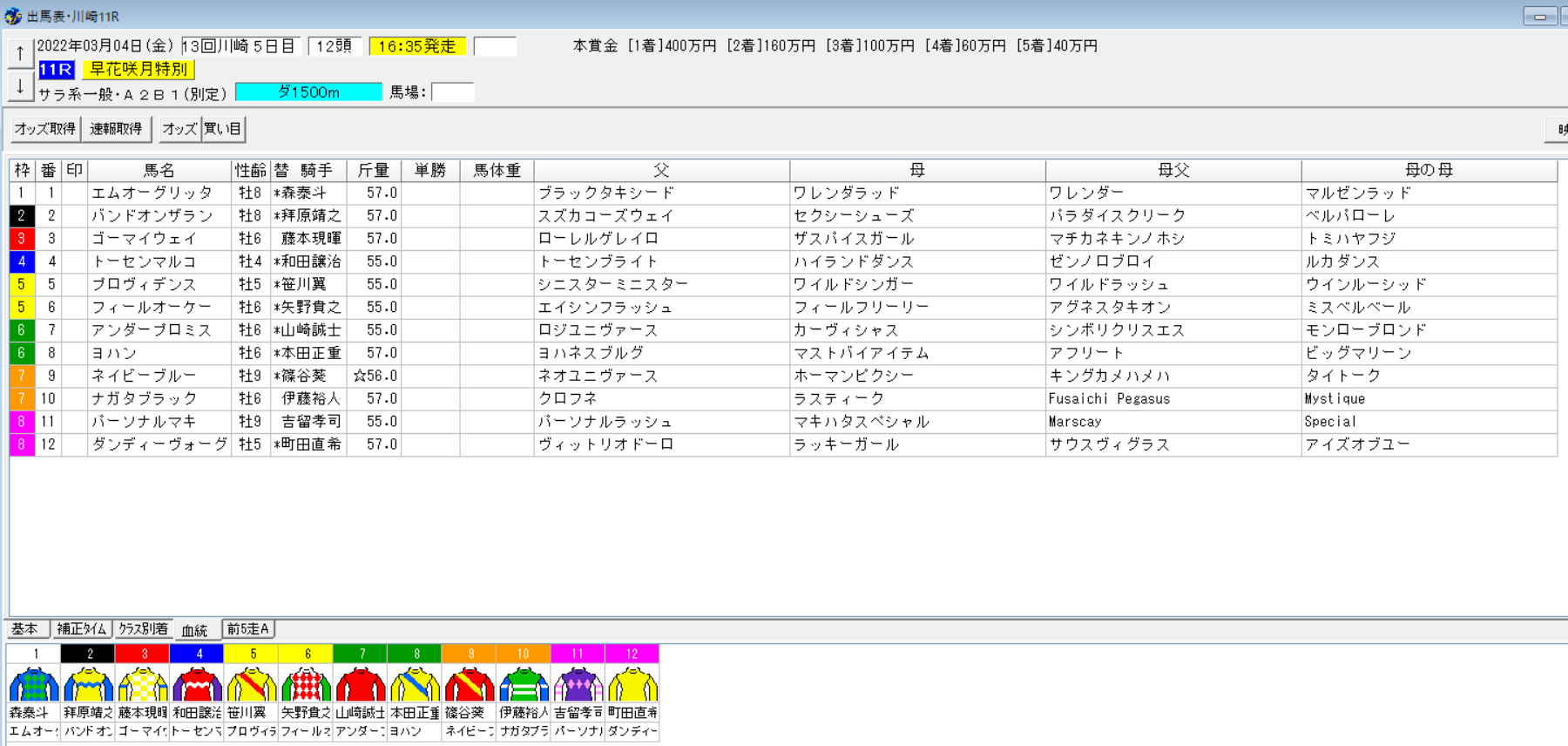Select horse フィールオーケー row

[x=782, y=308]
